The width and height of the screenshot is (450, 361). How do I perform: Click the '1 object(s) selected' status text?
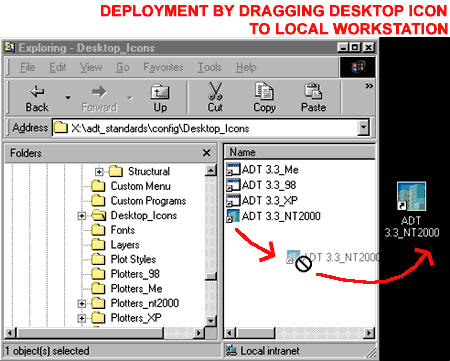click(x=47, y=351)
